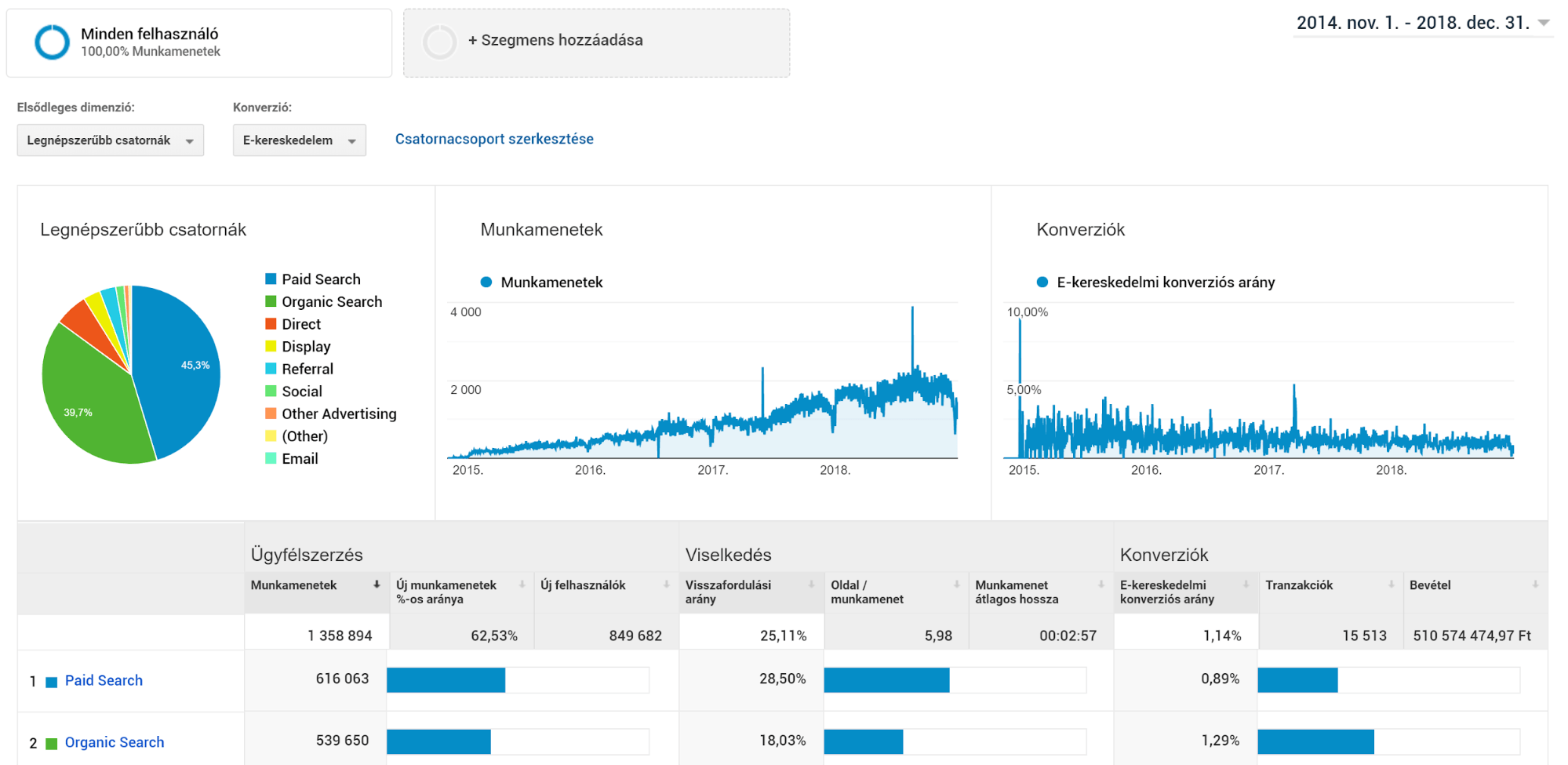Screen dimensions: 1568x765
Task: Open the Legnépszerűbb csatornák dimension dropdown
Action: point(111,140)
